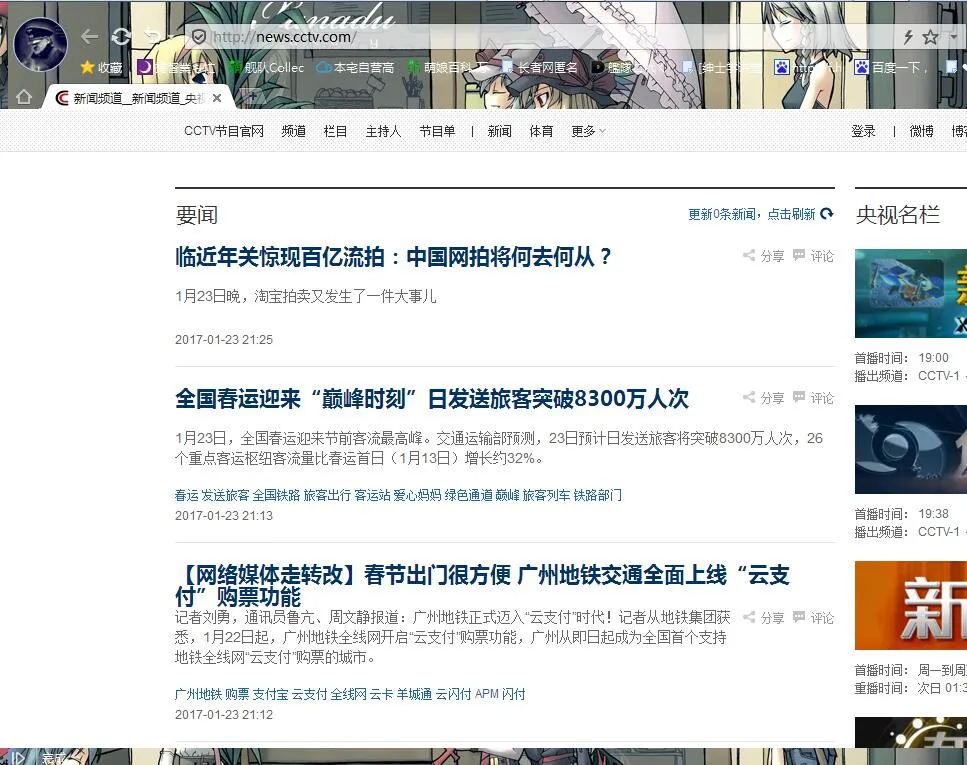Click the undo arrow beside the refresh icon
The image size is (967, 765).
152,37
